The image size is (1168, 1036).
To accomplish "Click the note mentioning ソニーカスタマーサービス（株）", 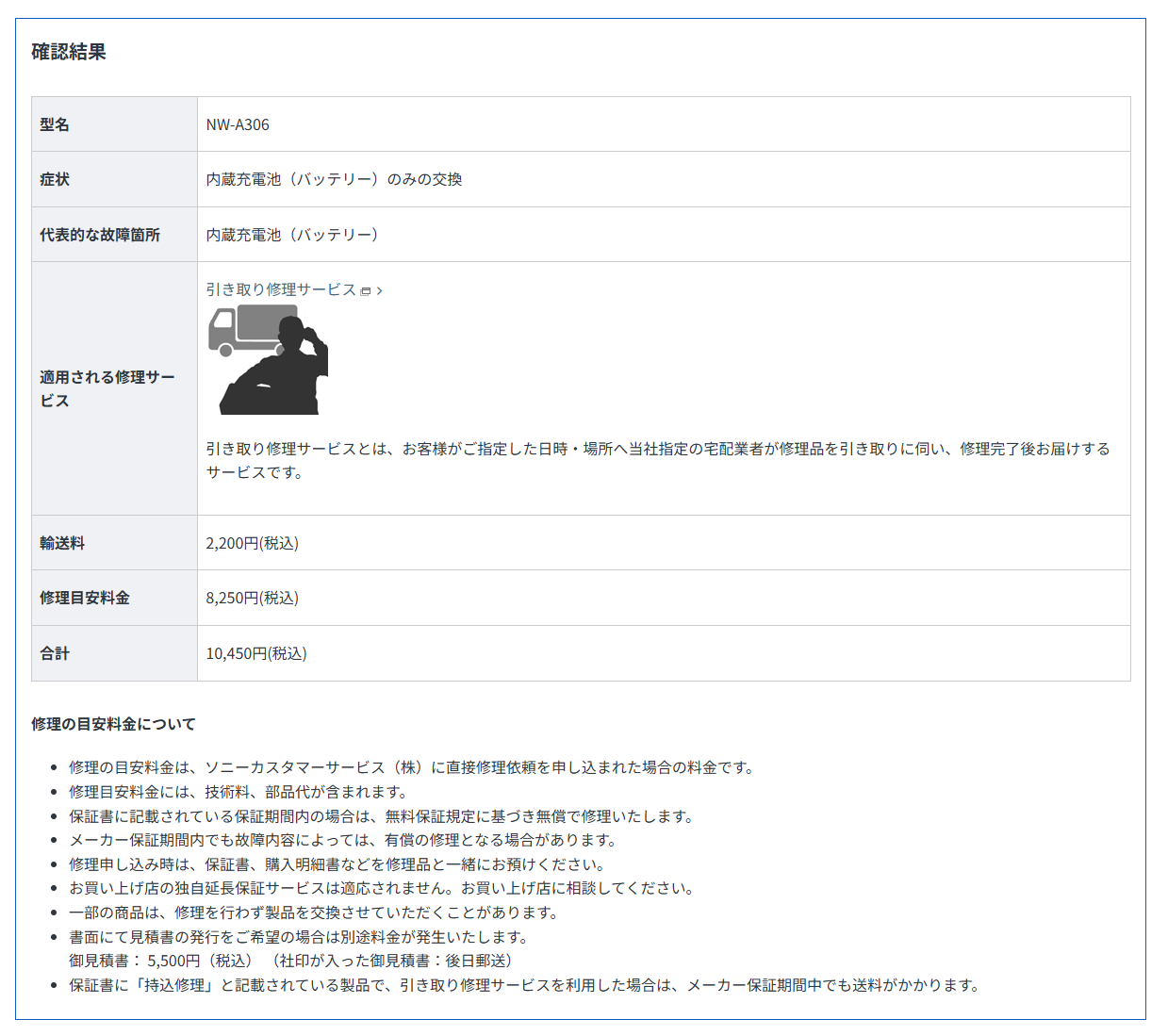I will pyautogui.click(x=414, y=767).
